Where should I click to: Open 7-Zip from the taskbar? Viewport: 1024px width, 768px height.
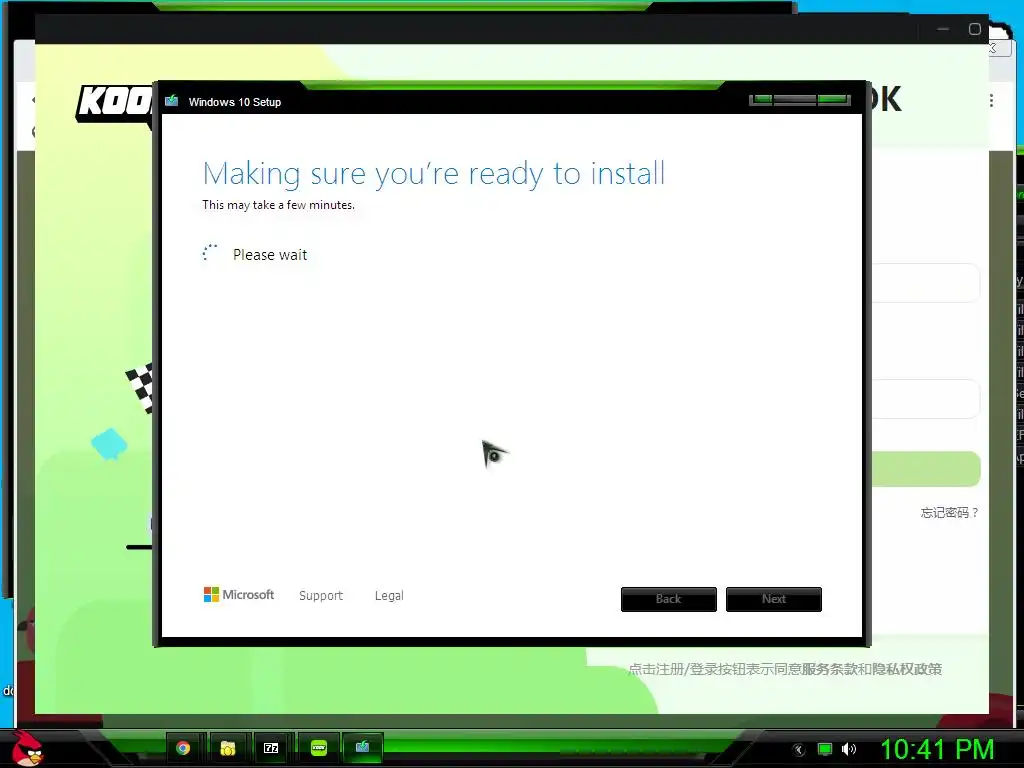coord(271,748)
